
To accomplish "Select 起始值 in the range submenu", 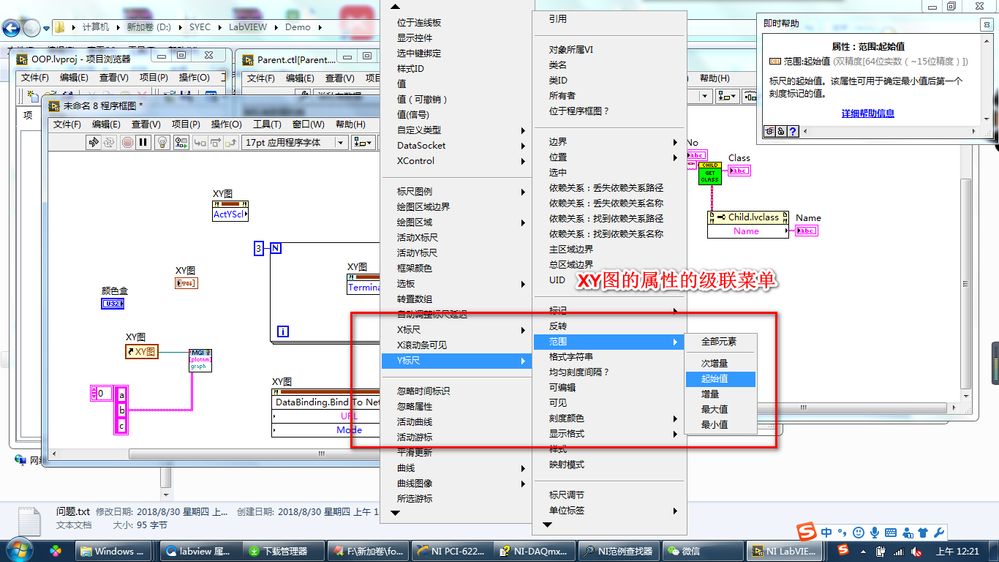I will [721, 378].
